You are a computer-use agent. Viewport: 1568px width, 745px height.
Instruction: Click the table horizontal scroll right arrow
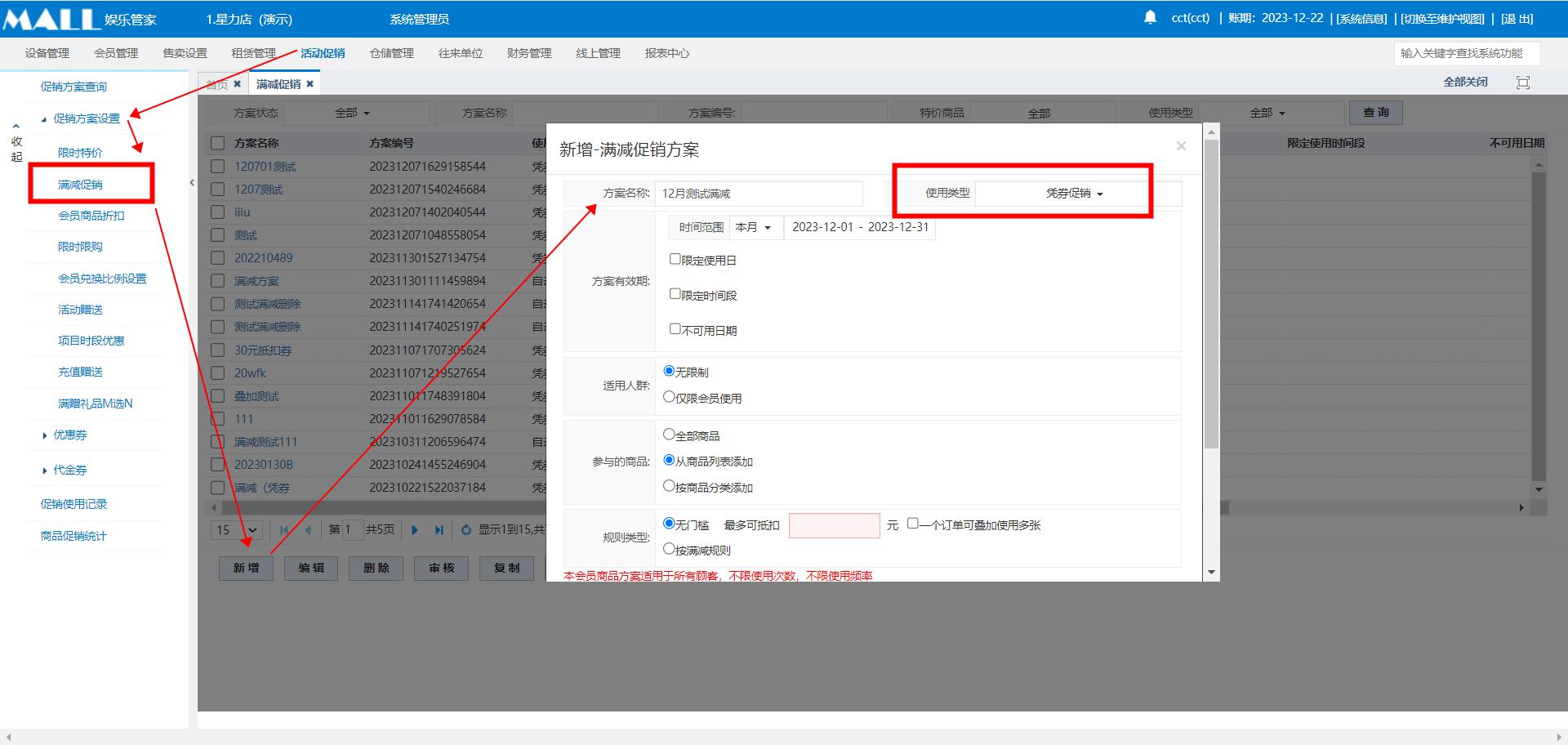(1521, 508)
